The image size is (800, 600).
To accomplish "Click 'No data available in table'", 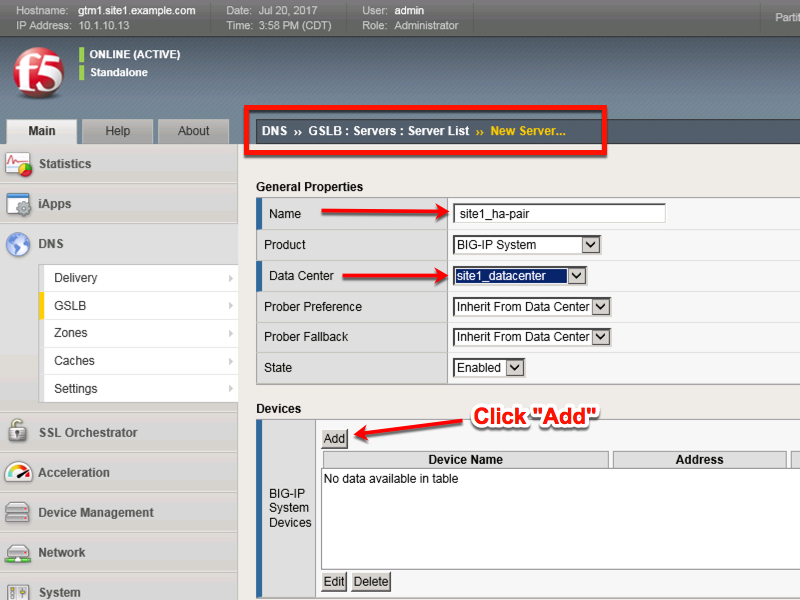I will (x=391, y=479).
